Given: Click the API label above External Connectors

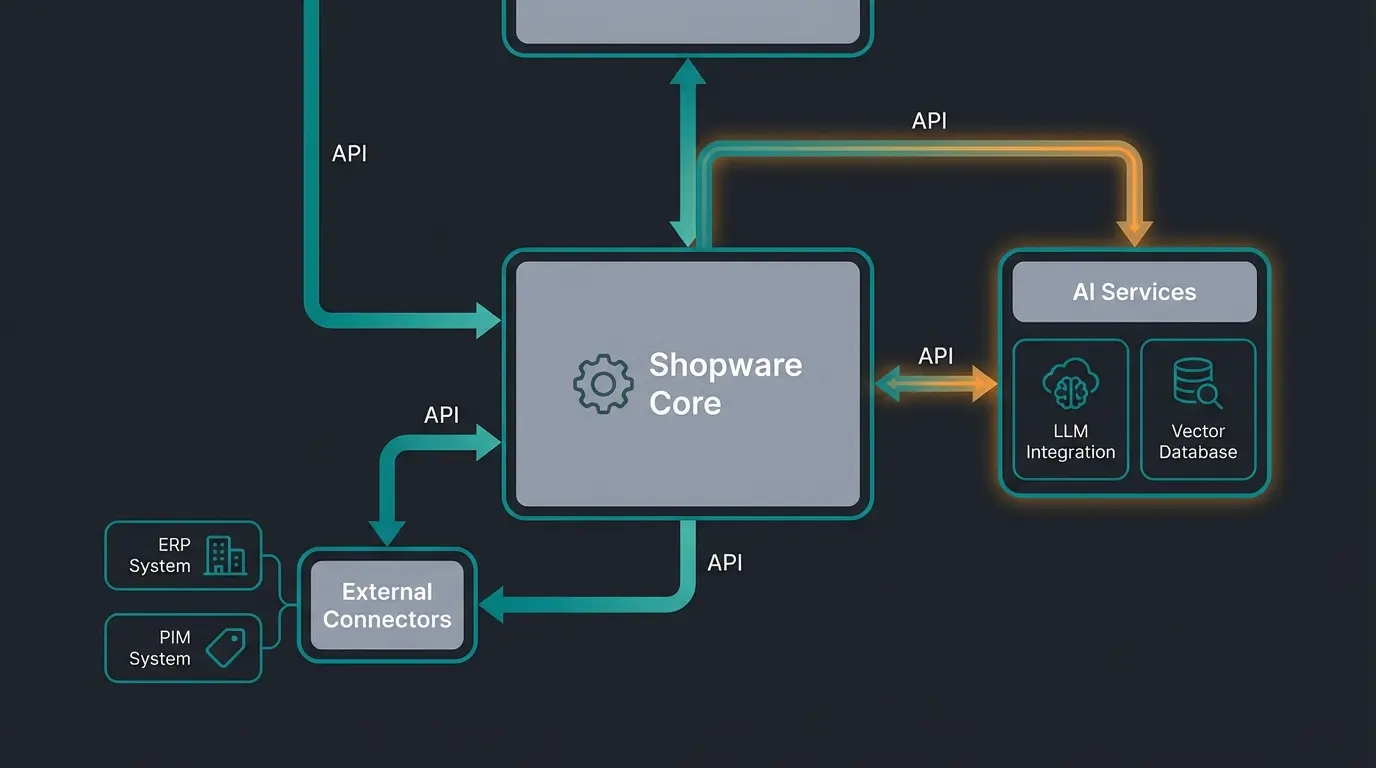Looking at the screenshot, I should 441,414.
